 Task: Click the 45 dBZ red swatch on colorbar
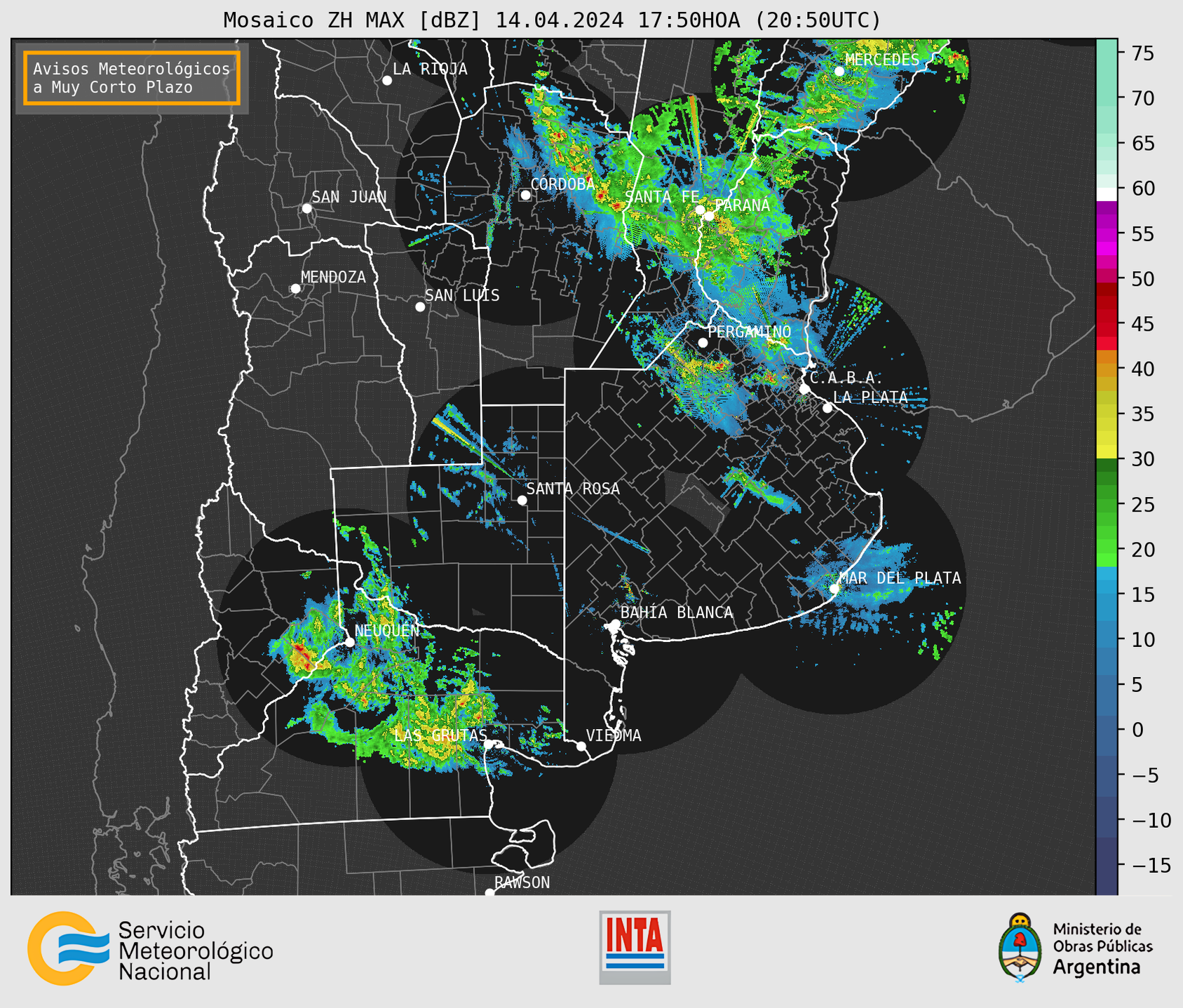1107,324
